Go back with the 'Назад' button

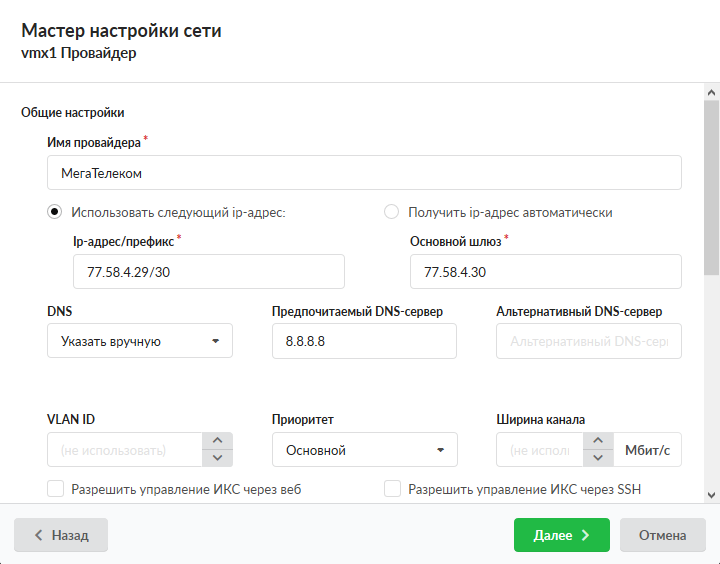click(x=61, y=535)
